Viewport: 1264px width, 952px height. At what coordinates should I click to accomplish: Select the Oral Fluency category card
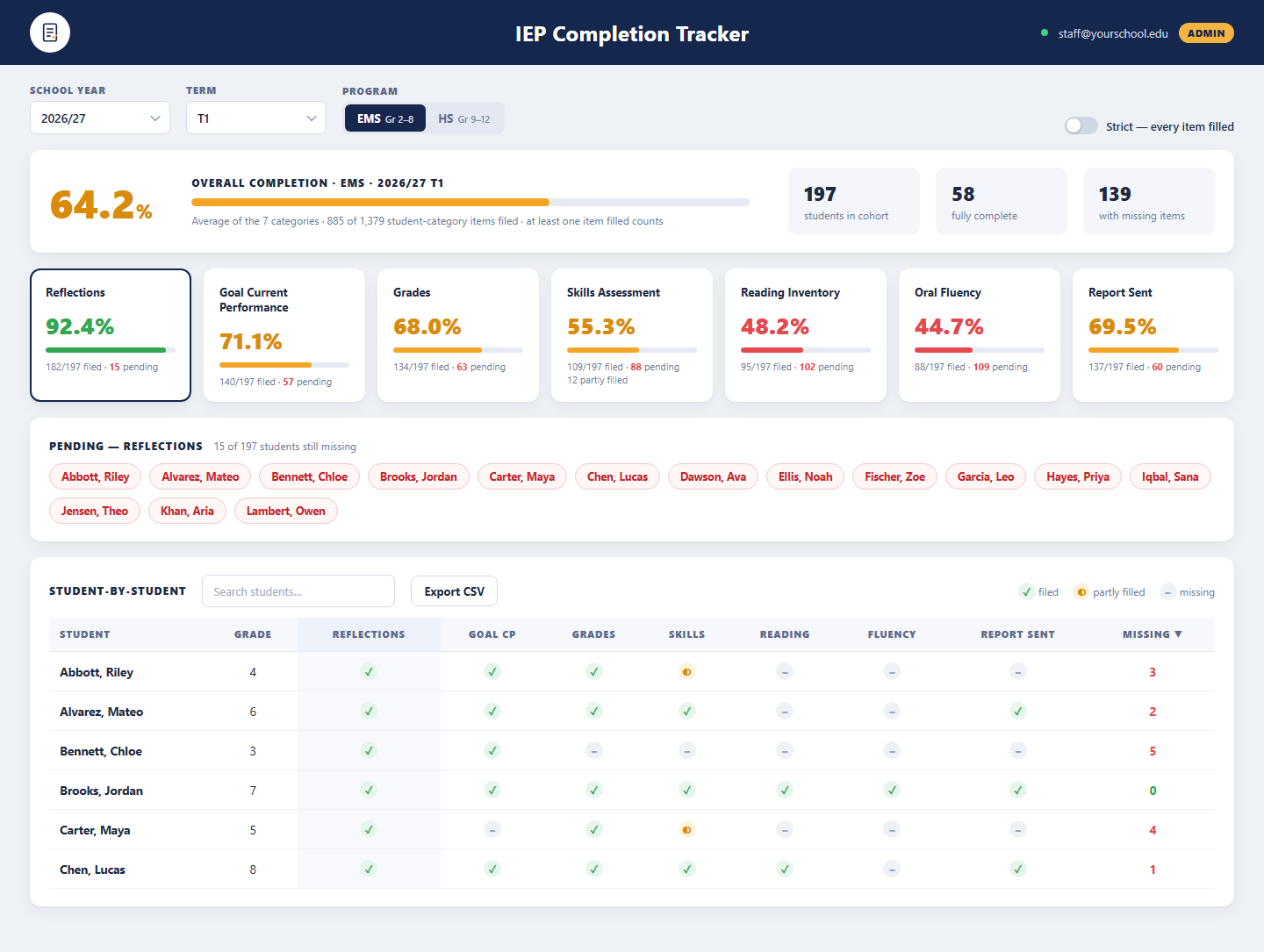[x=980, y=335]
